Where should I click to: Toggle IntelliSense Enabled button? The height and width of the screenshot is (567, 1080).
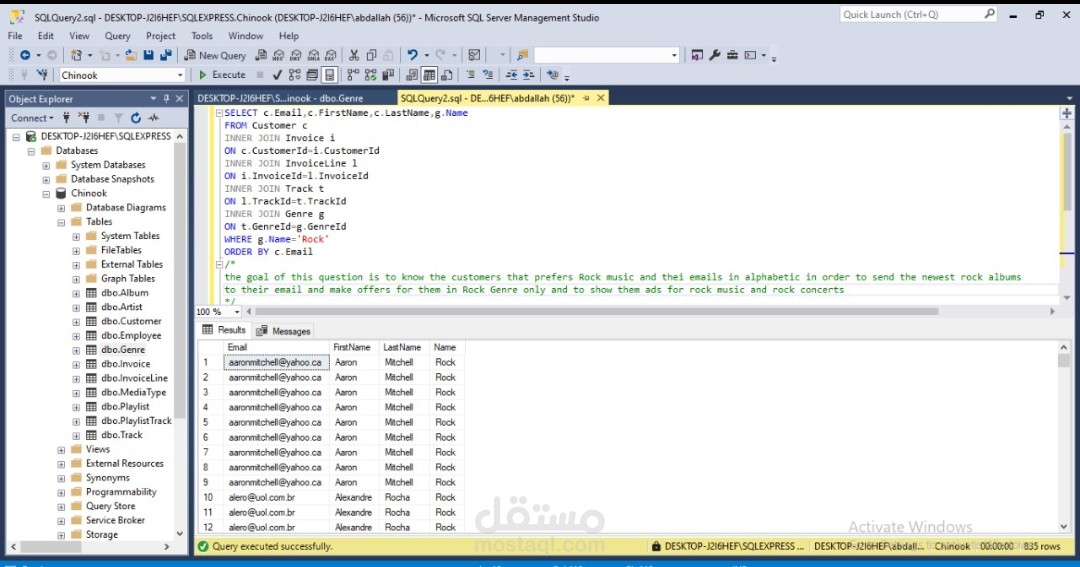pyautogui.click(x=329, y=75)
